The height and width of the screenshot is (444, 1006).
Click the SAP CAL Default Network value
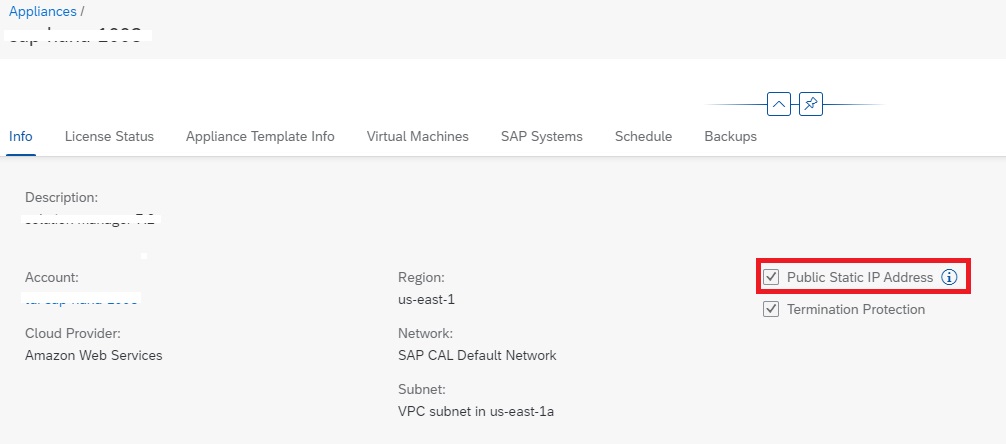(x=477, y=355)
